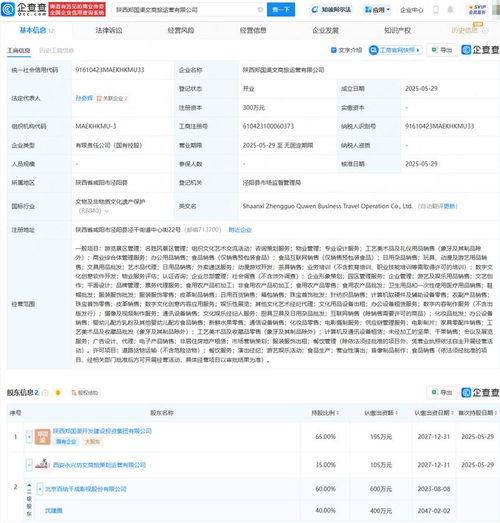Clear the company search box text
Screen dimensions: 500x523
[260, 10]
